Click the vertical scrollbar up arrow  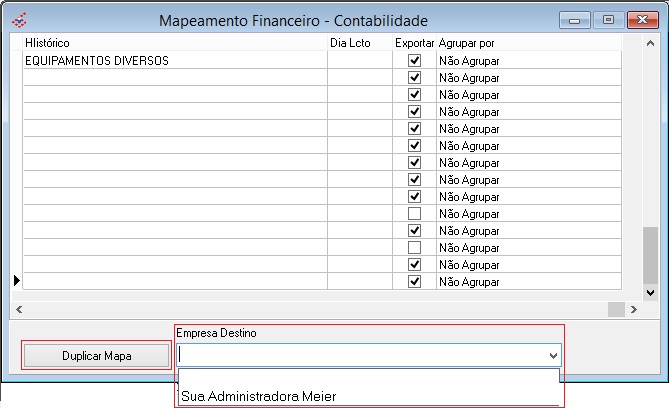pyautogui.click(x=650, y=43)
